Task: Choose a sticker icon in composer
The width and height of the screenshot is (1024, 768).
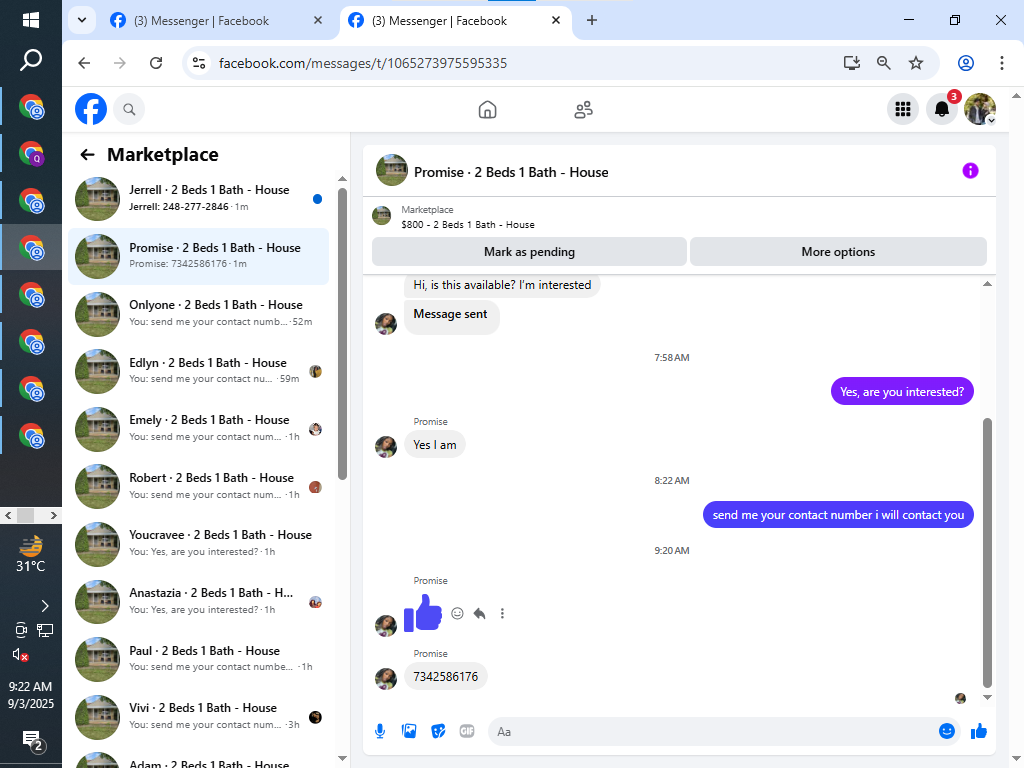Action: (438, 731)
